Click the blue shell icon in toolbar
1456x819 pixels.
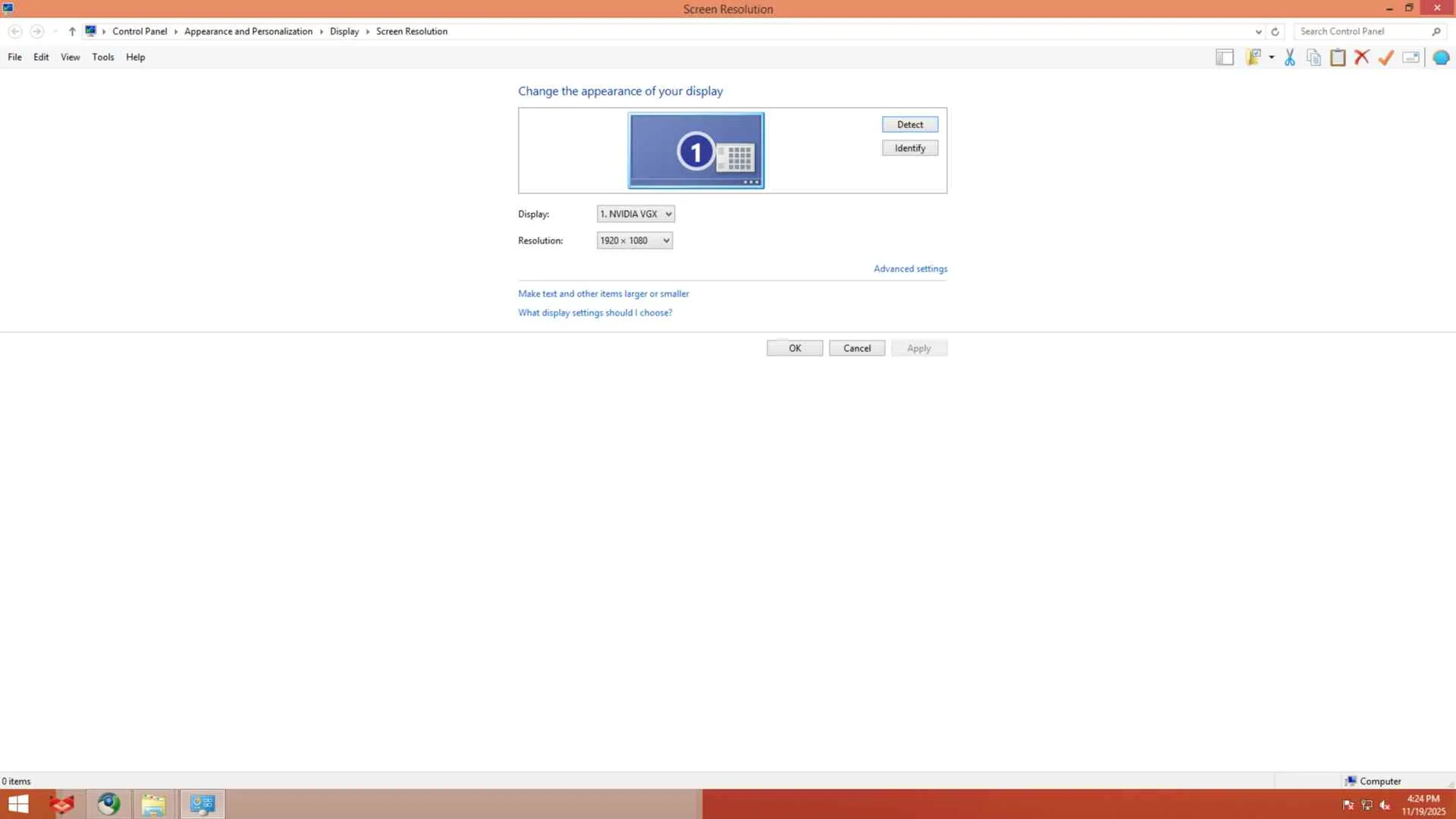[1441, 58]
